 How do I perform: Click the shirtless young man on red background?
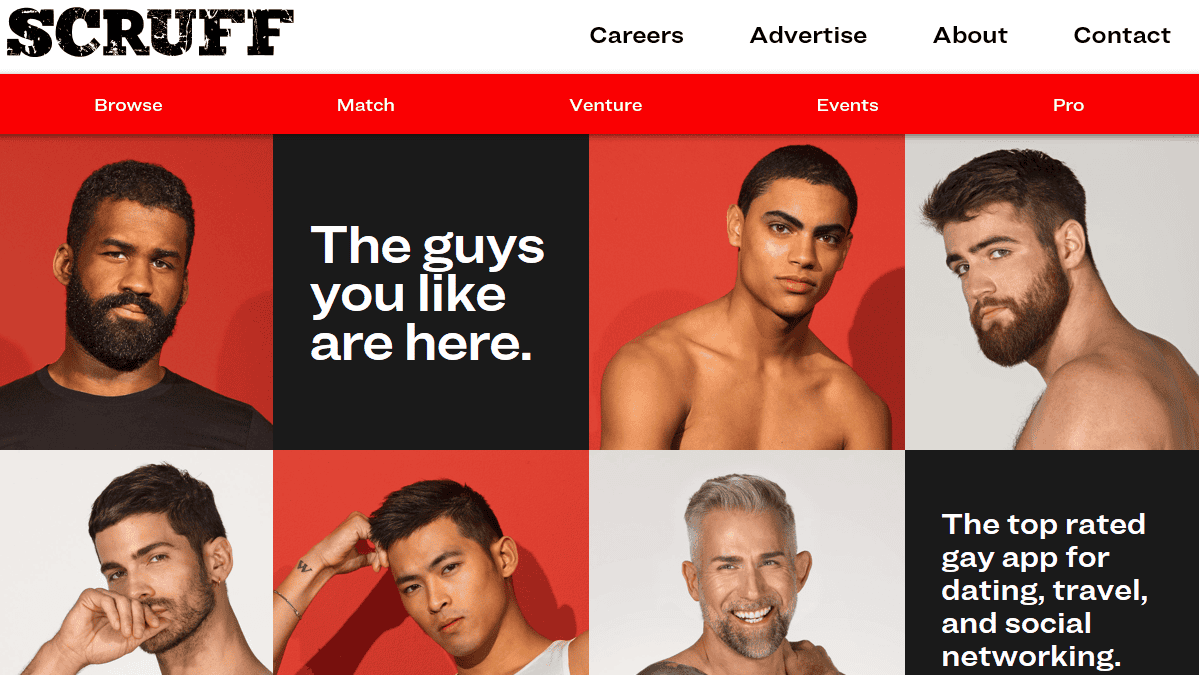coord(746,292)
